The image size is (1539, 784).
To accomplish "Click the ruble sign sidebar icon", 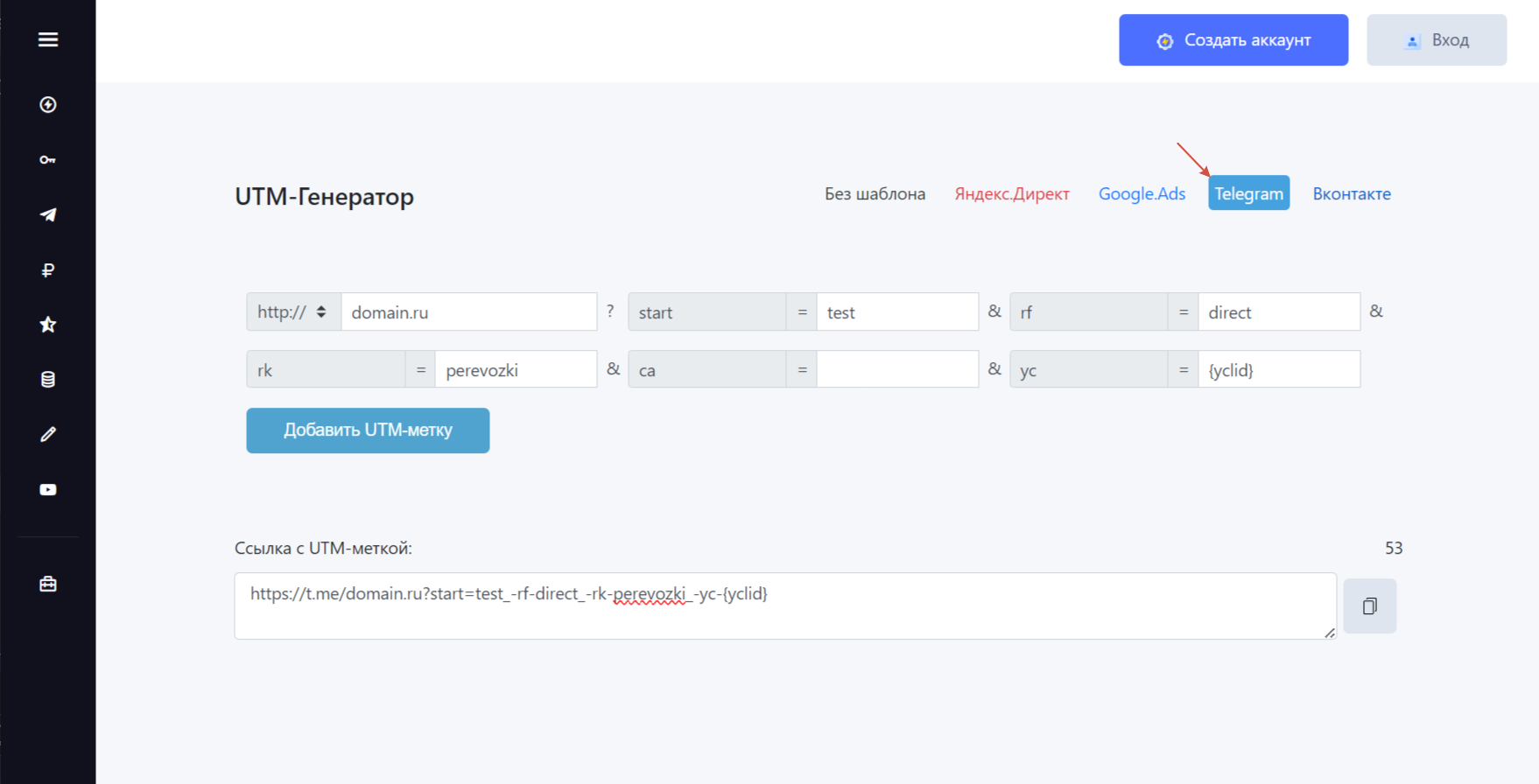I will [x=48, y=270].
